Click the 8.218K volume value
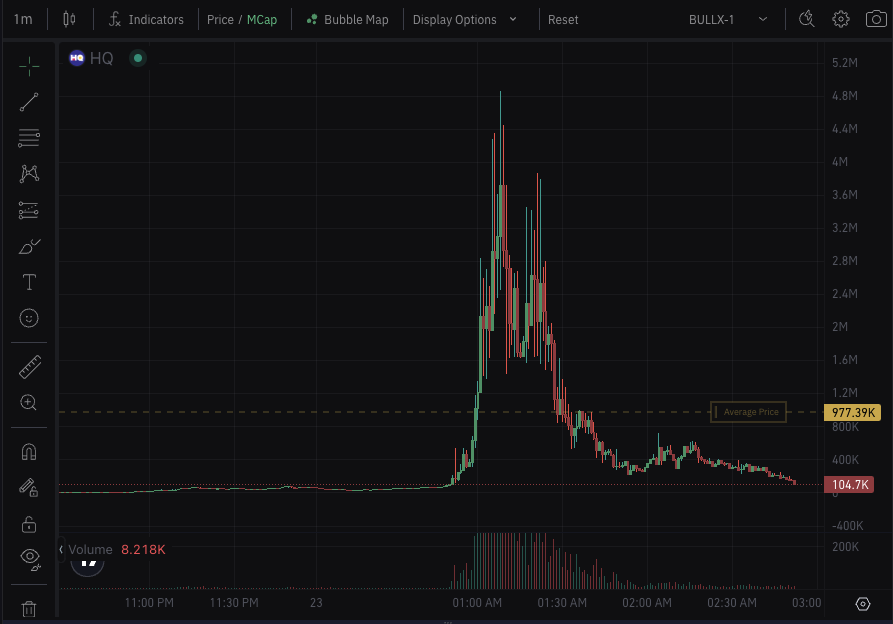The image size is (893, 624). (x=143, y=549)
